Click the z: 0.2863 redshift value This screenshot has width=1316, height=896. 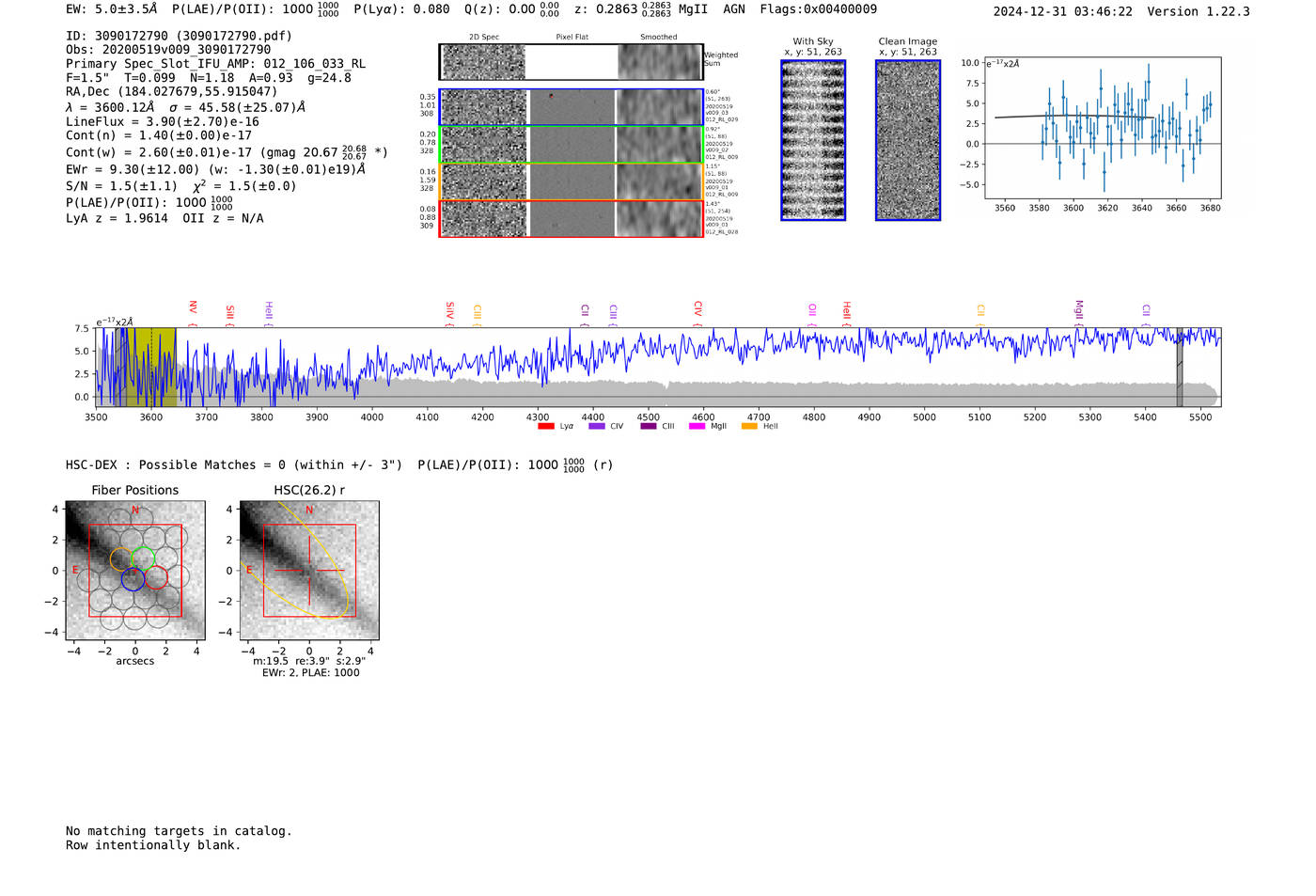[622, 9]
